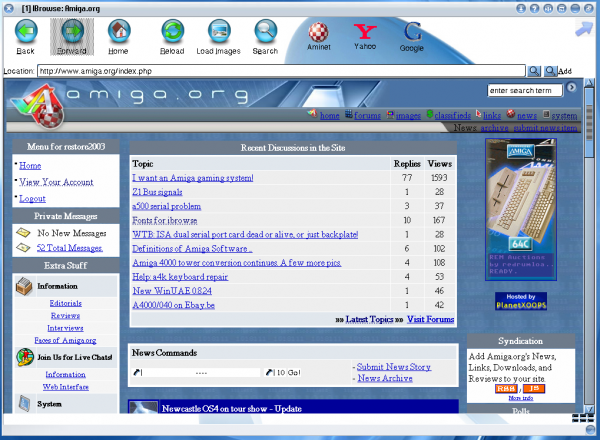
Task: Click the Visit Forums link
Action: (x=430, y=319)
